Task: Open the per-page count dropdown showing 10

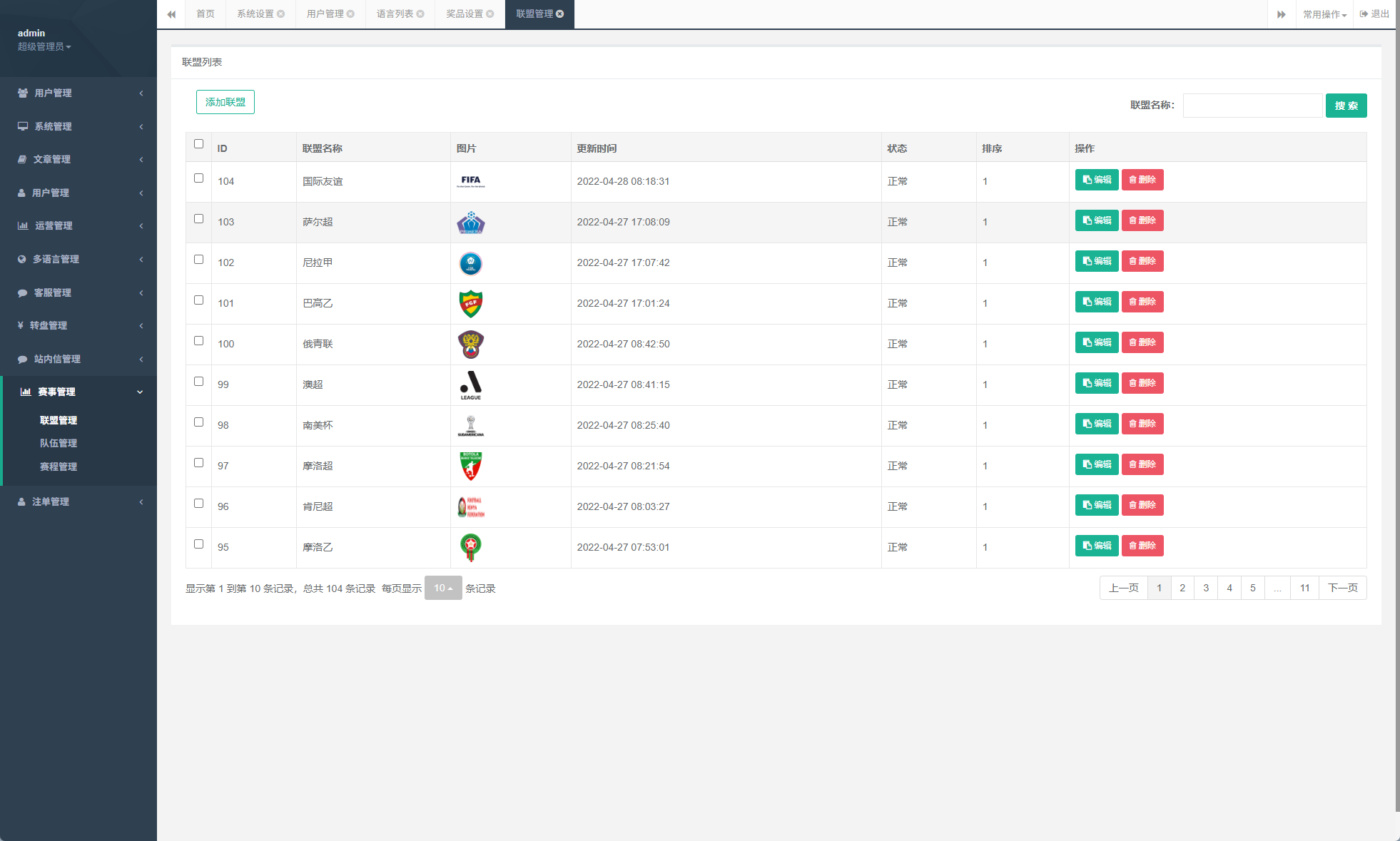Action: 443,588
